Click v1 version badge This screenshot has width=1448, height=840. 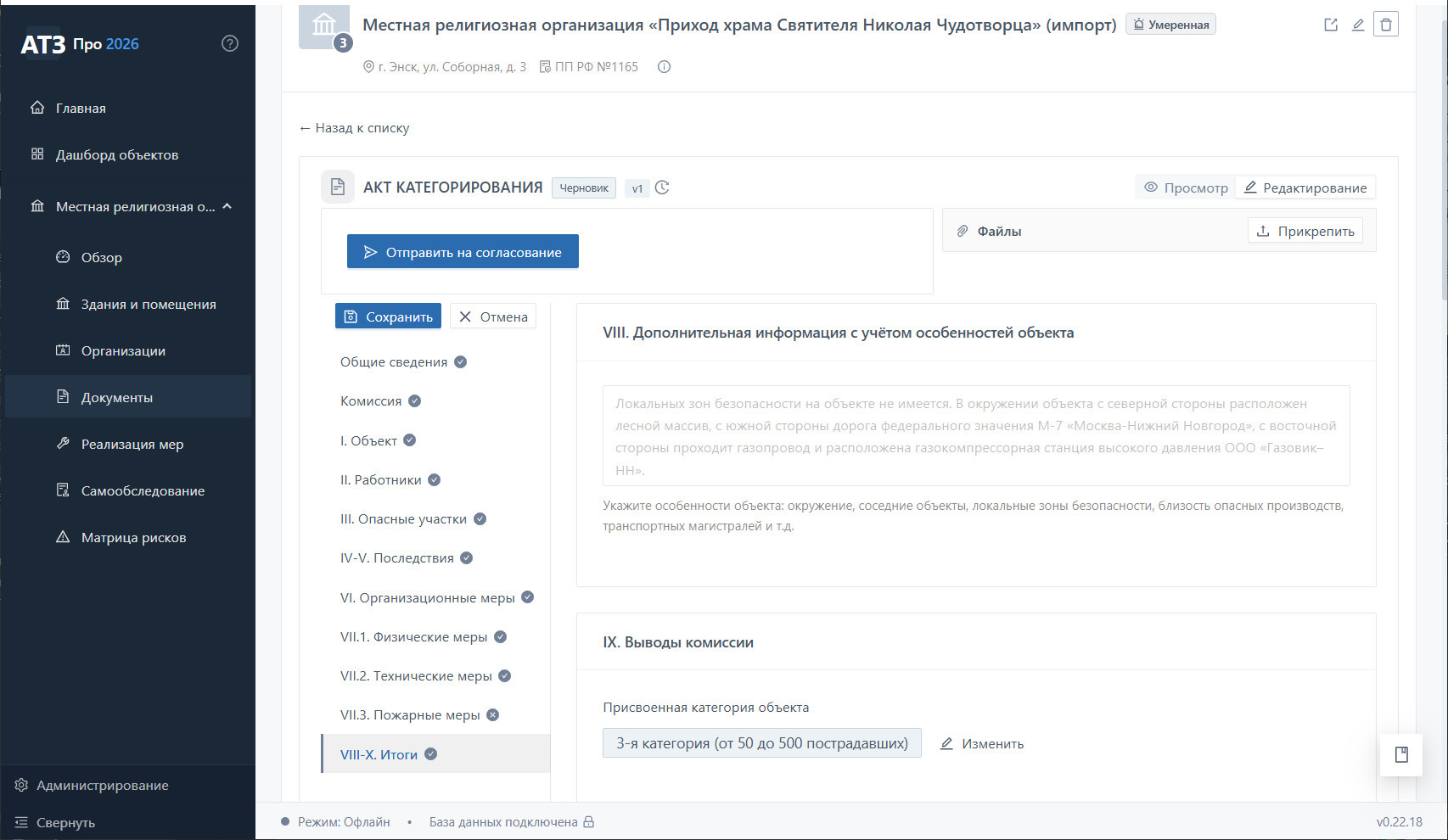coord(637,188)
